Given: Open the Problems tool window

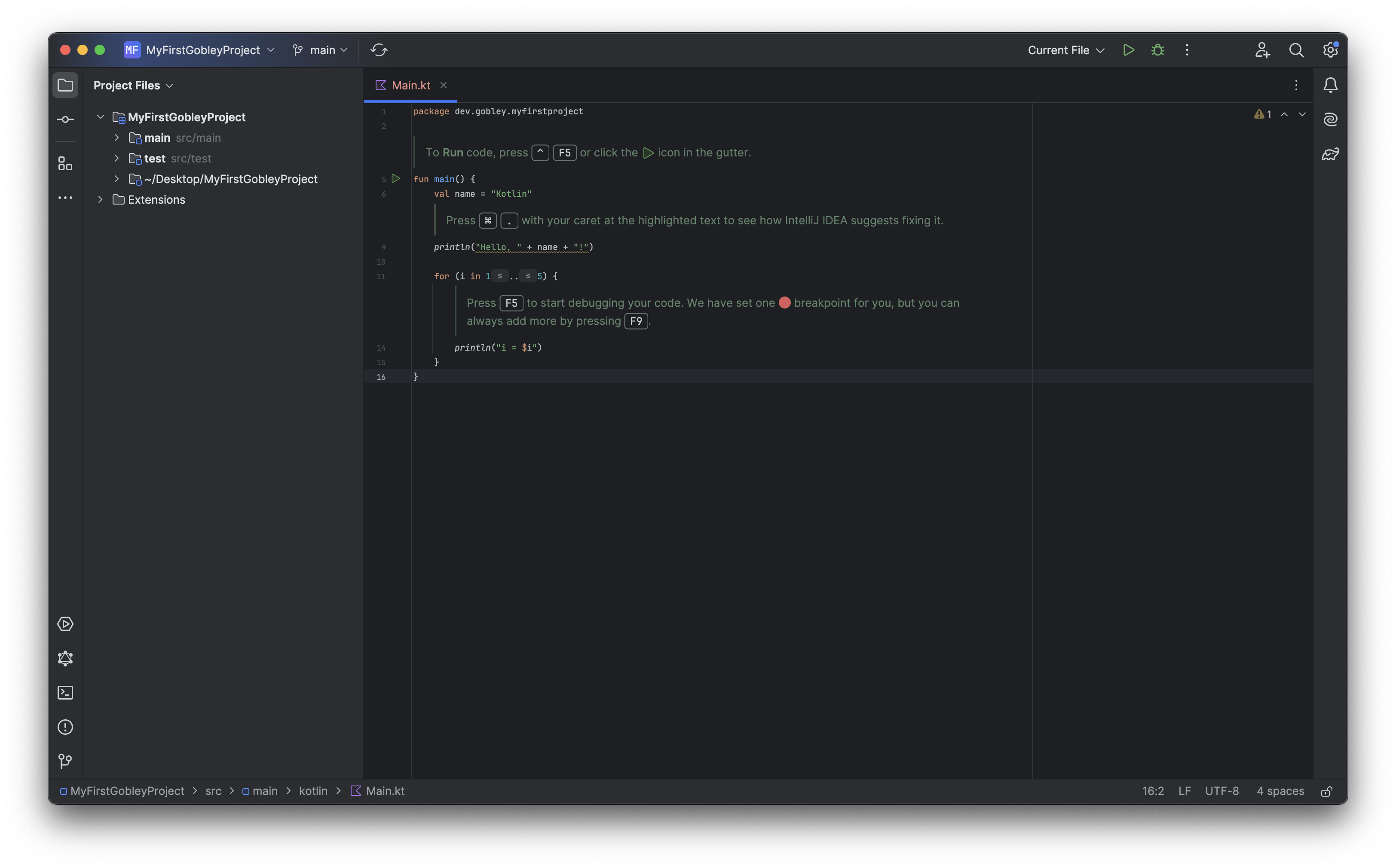Looking at the screenshot, I should [x=65, y=727].
